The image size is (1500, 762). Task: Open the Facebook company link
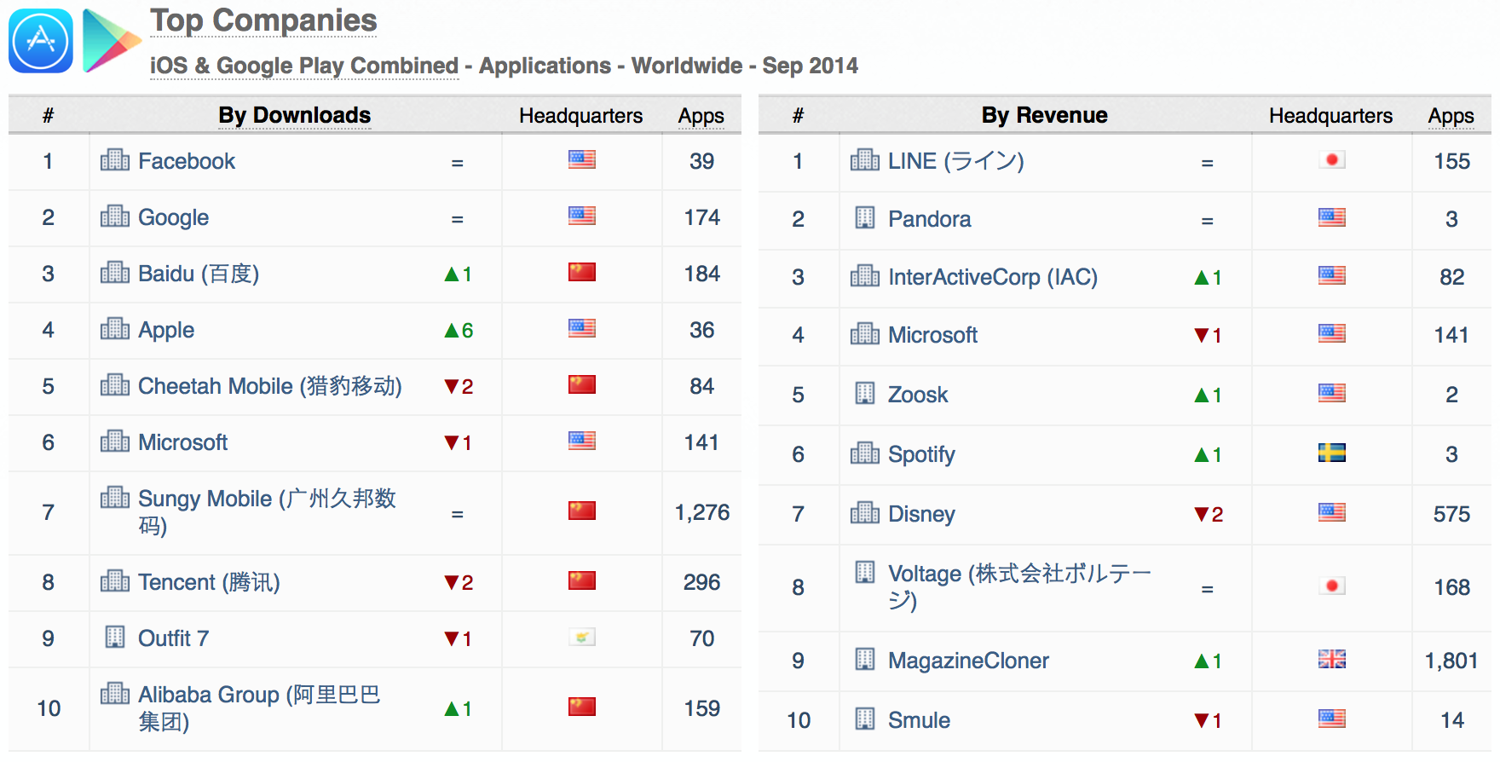187,161
